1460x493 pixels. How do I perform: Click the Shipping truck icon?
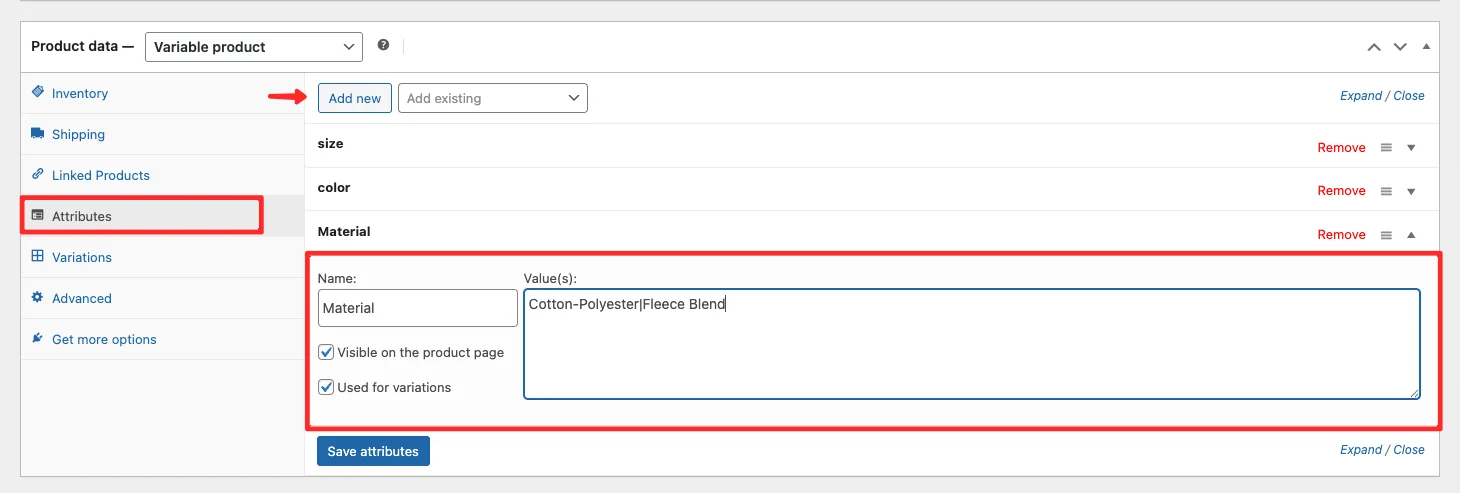coord(38,133)
